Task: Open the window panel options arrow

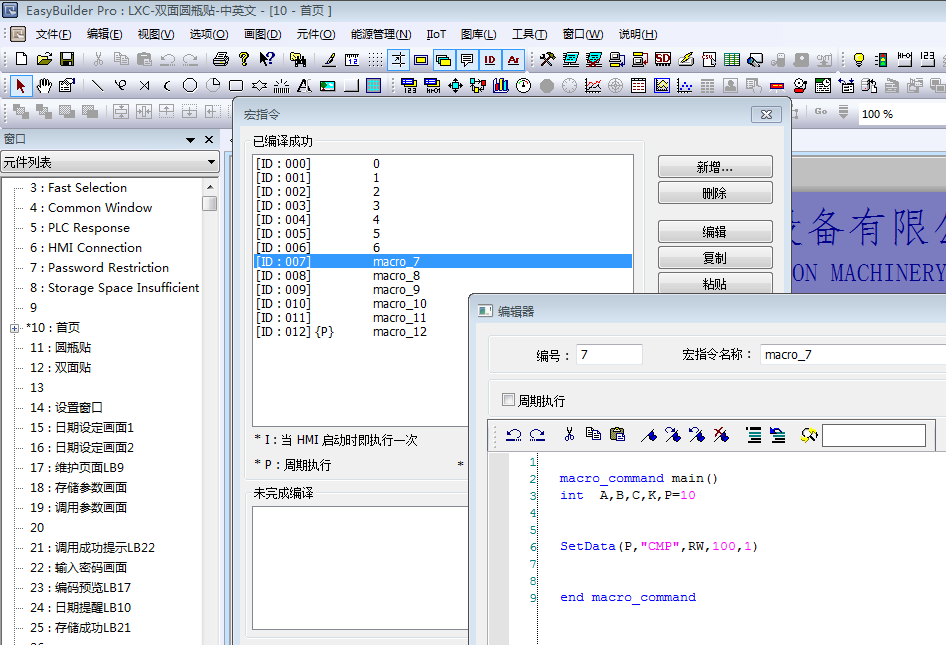Action: (x=189, y=140)
